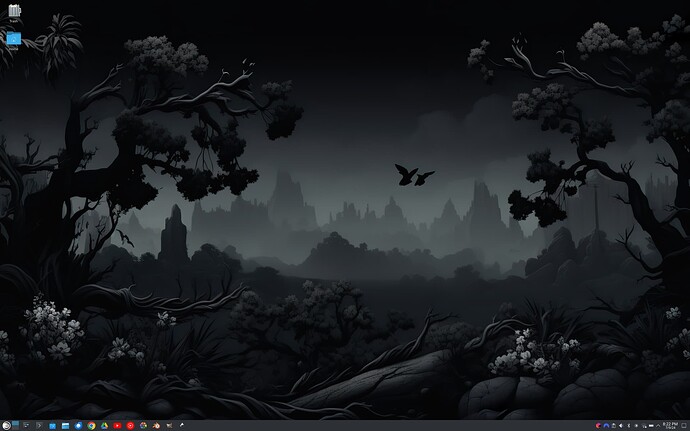Launch Google Chrome from the taskbar

tap(91, 425)
